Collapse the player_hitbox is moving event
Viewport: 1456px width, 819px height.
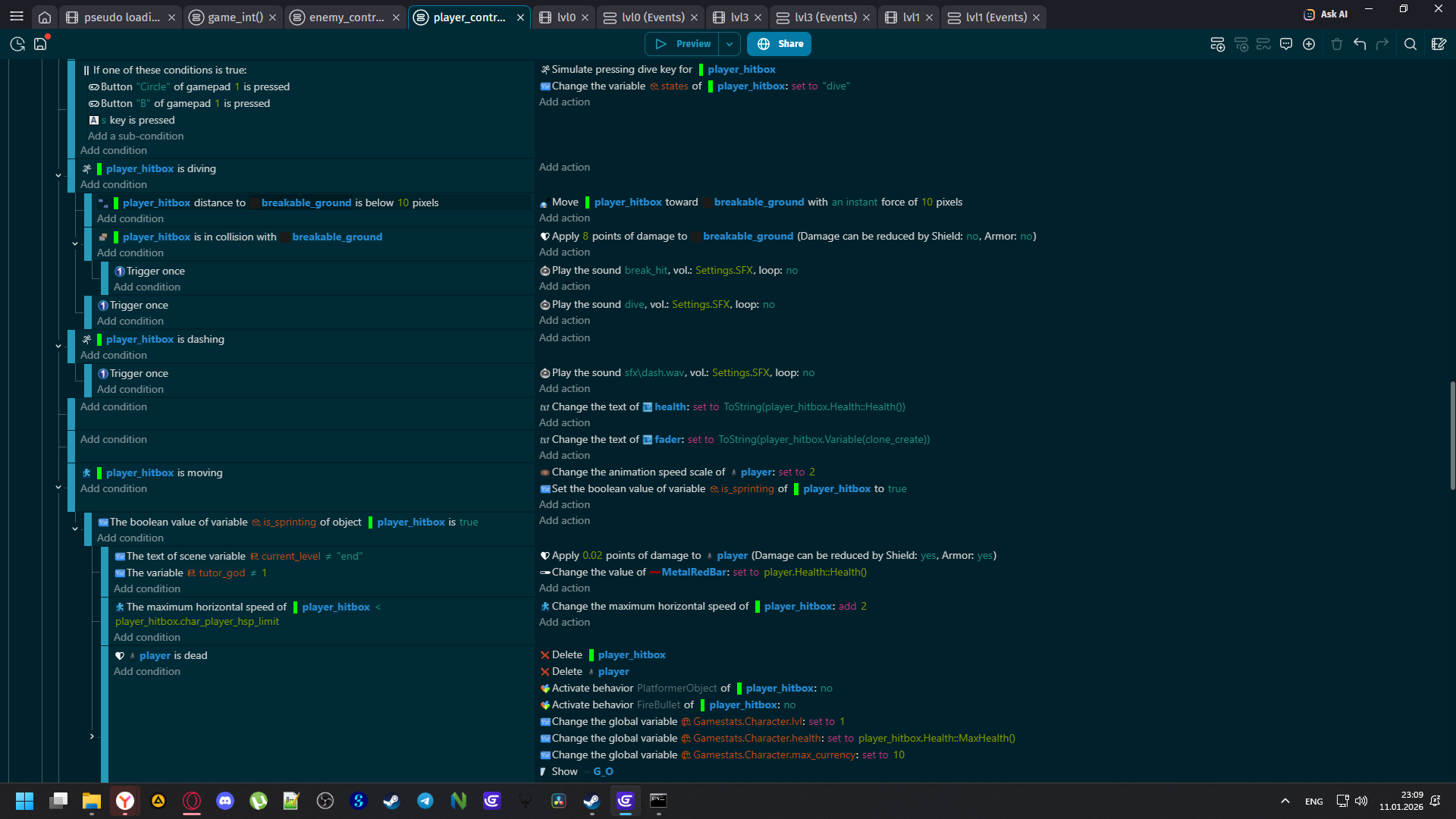click(x=58, y=487)
